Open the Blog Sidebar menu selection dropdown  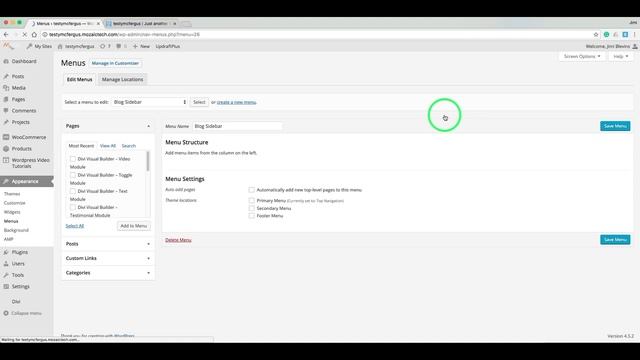[x=149, y=102]
